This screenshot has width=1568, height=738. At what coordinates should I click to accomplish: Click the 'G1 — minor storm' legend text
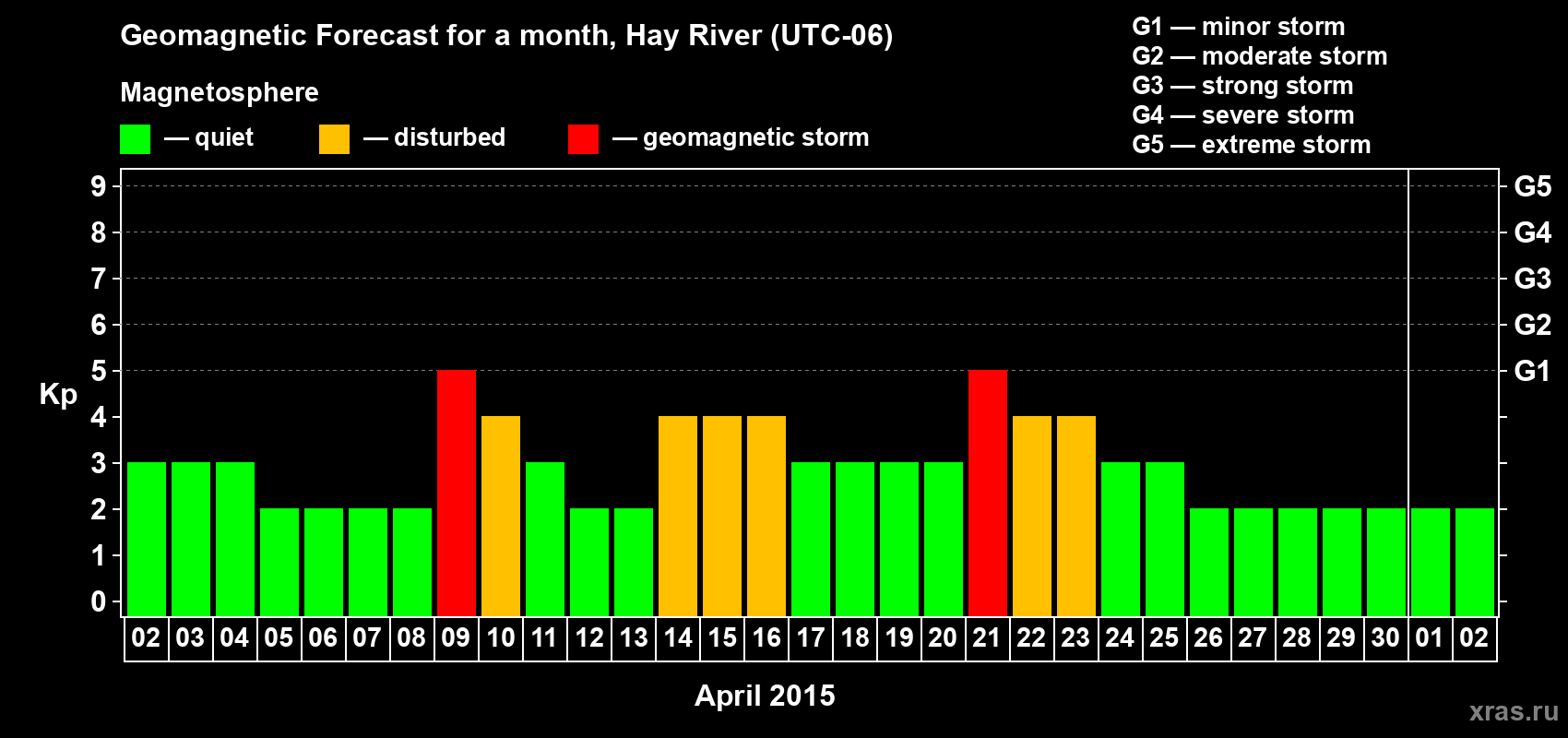pyautogui.click(x=1239, y=27)
